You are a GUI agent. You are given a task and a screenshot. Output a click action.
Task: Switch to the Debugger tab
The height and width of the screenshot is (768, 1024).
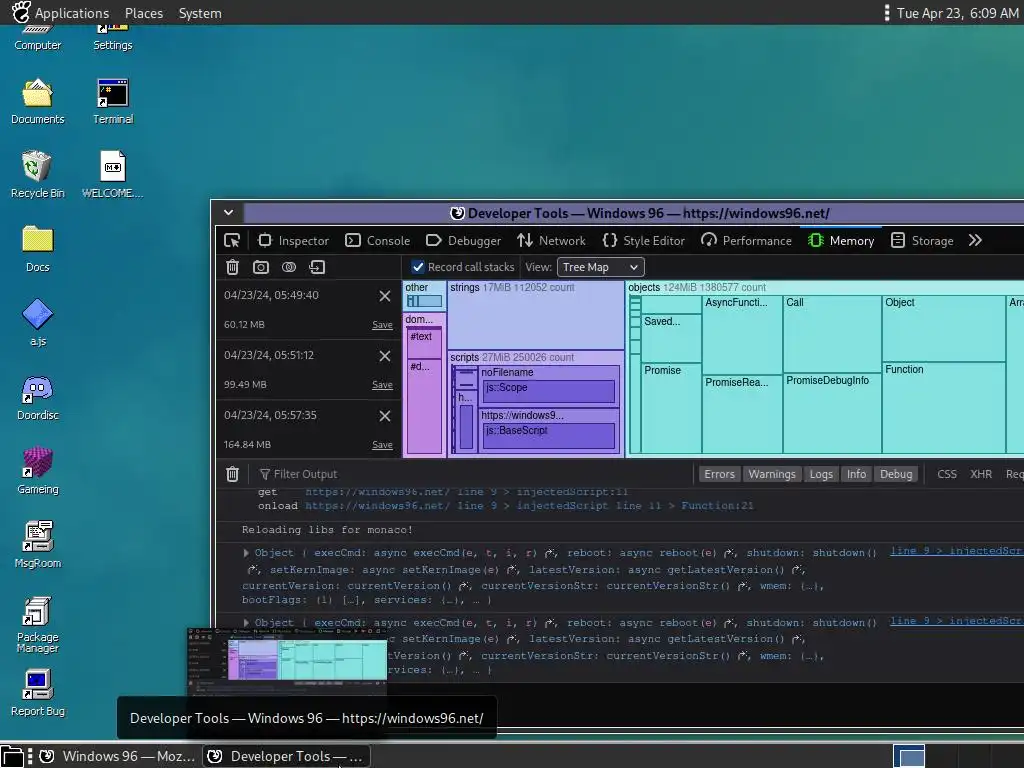[464, 240]
